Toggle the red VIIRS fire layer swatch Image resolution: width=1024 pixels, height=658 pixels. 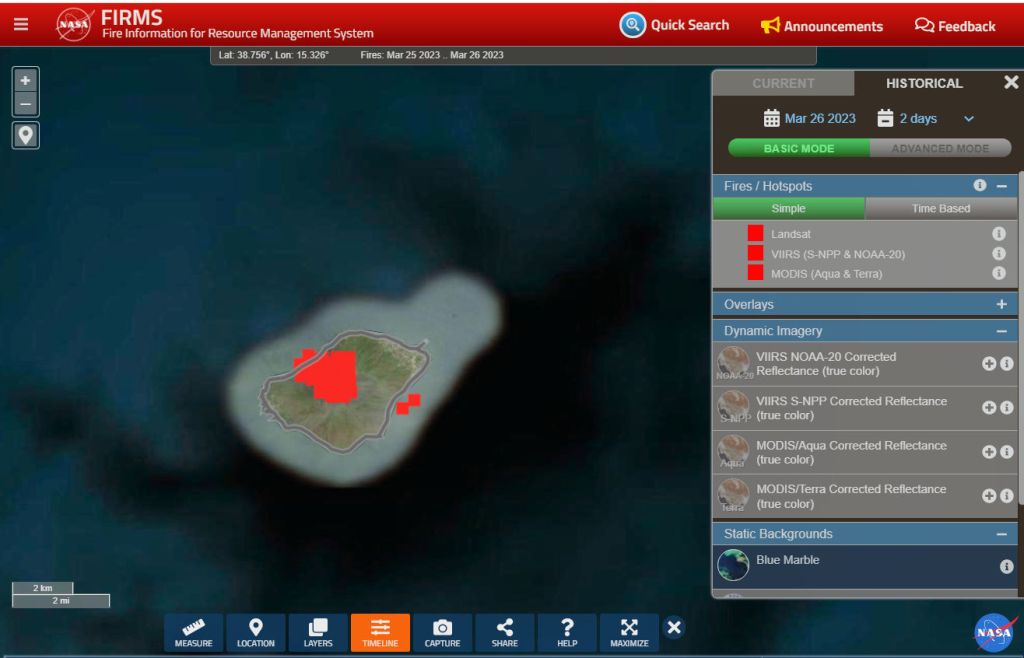pyautogui.click(x=755, y=254)
